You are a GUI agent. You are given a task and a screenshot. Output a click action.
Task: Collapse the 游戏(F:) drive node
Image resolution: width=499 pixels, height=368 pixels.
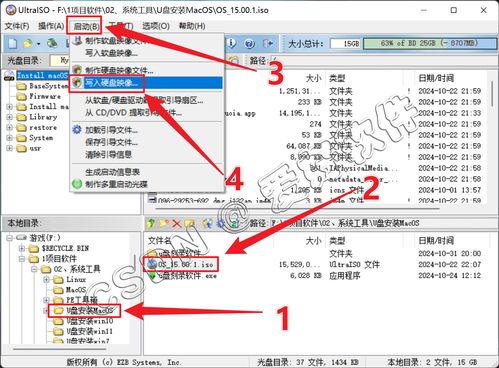10,238
